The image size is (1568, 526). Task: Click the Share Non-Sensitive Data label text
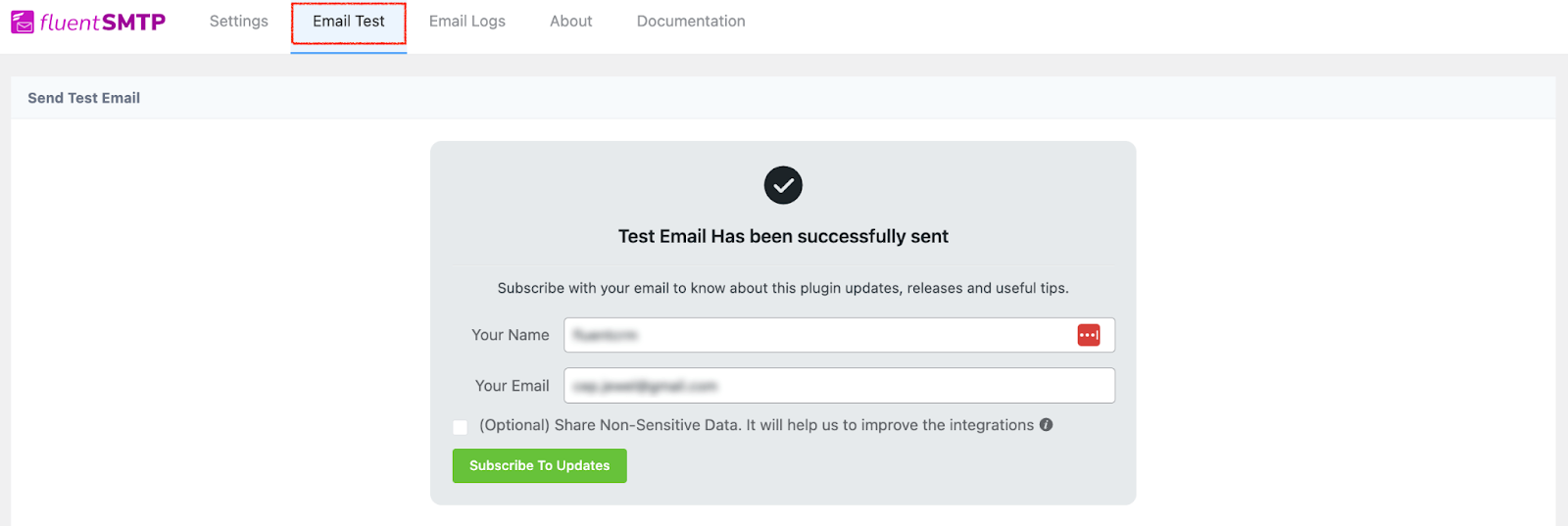(756, 425)
